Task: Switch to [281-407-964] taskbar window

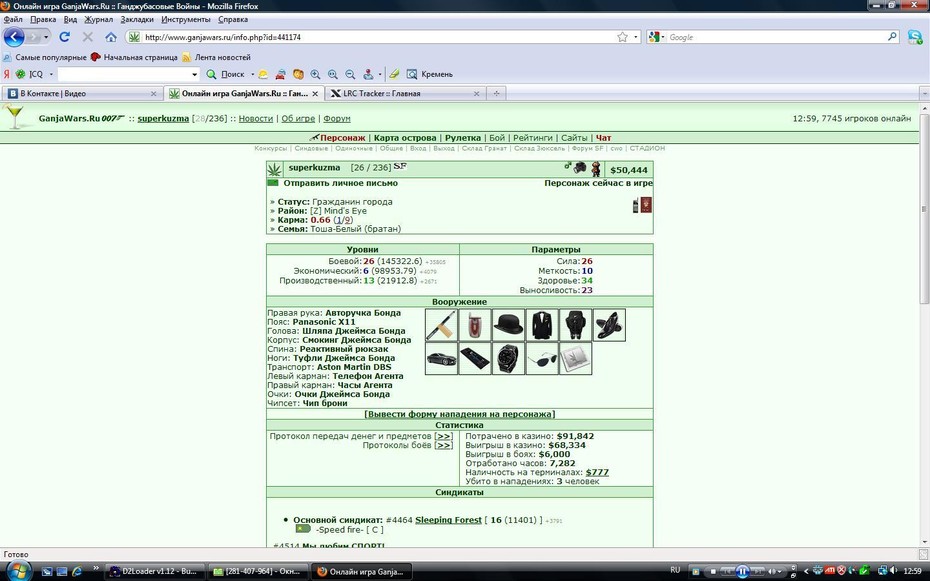Action: pos(258,572)
